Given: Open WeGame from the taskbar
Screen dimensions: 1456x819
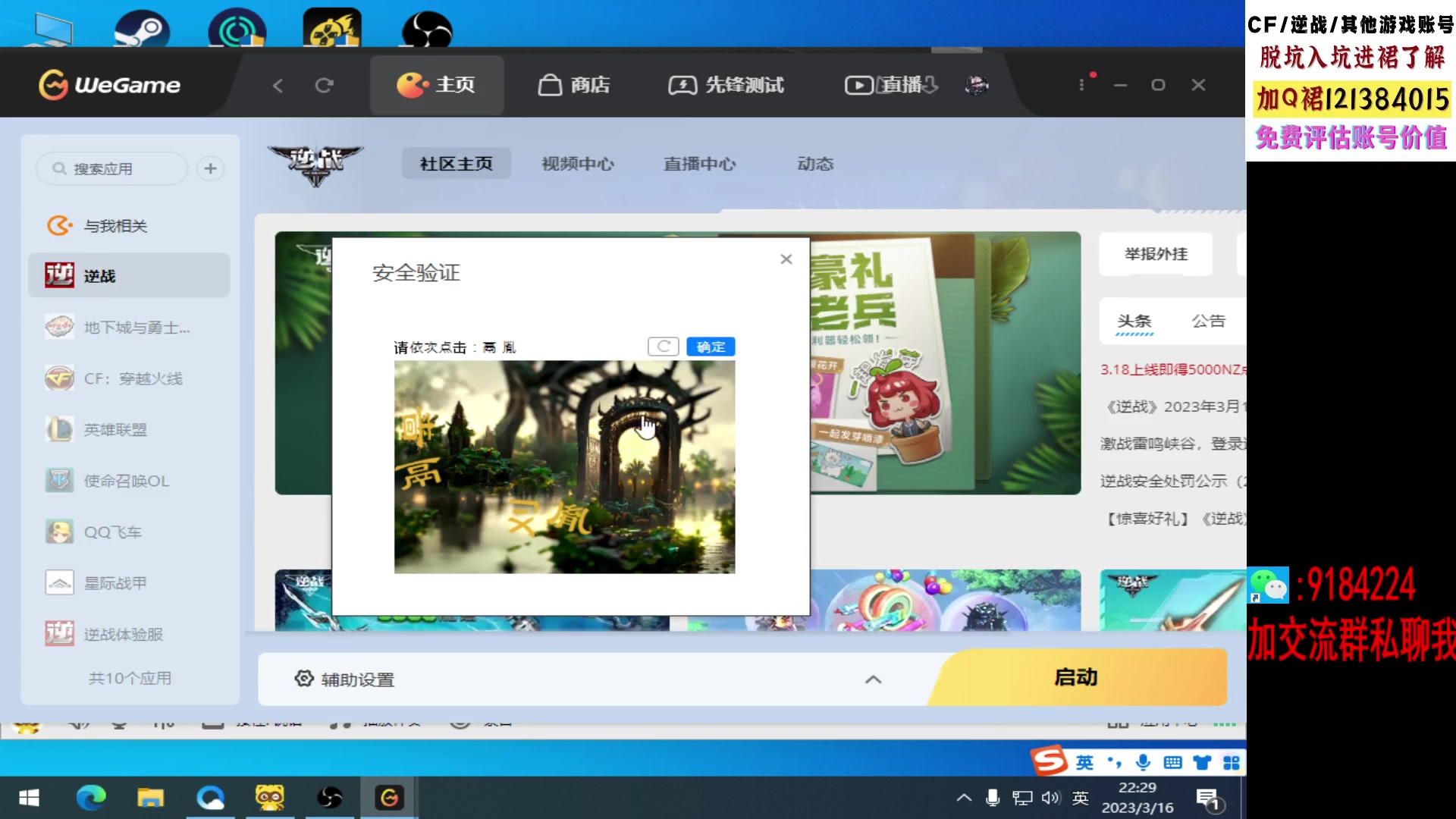Looking at the screenshot, I should (x=389, y=798).
